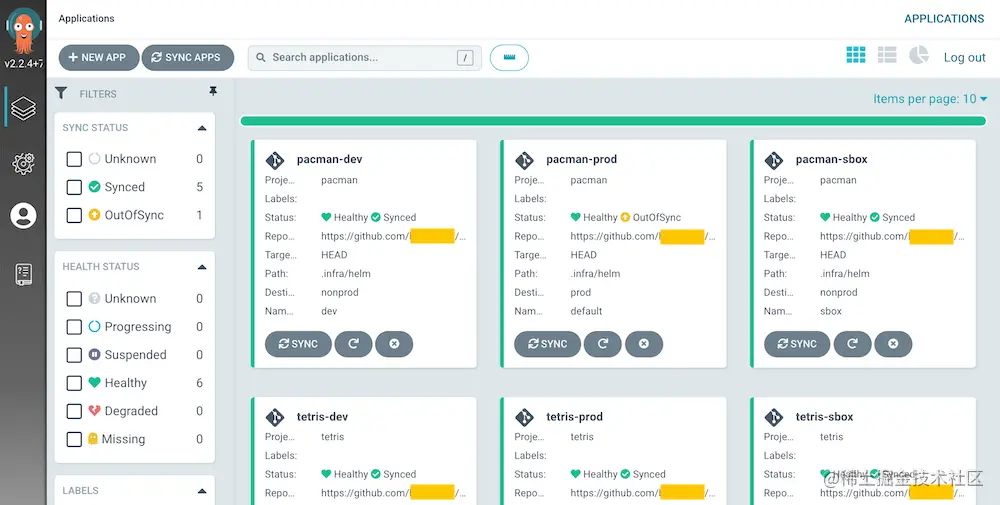Create a new app
Screen dimensions: 1000x505
point(99,57)
